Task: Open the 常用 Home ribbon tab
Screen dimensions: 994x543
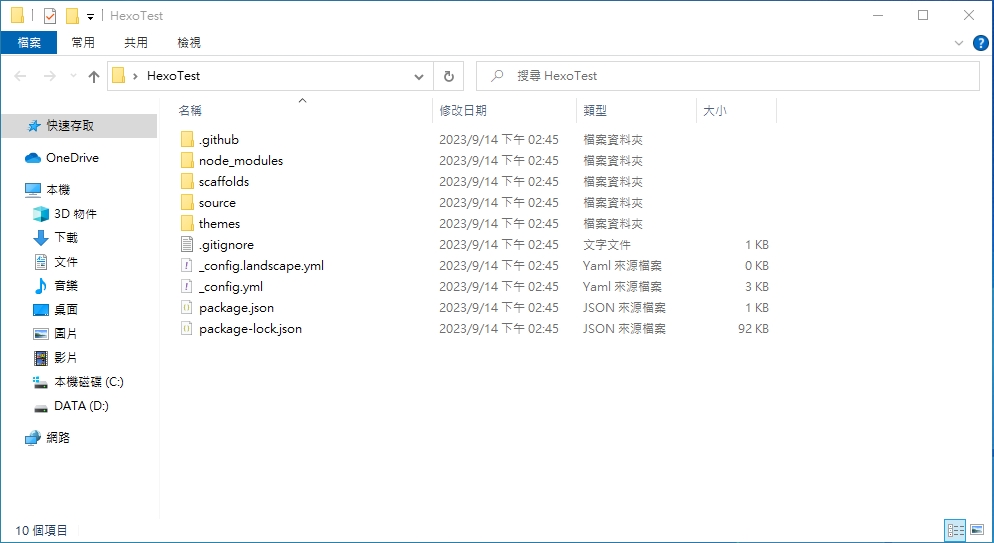Action: point(83,42)
